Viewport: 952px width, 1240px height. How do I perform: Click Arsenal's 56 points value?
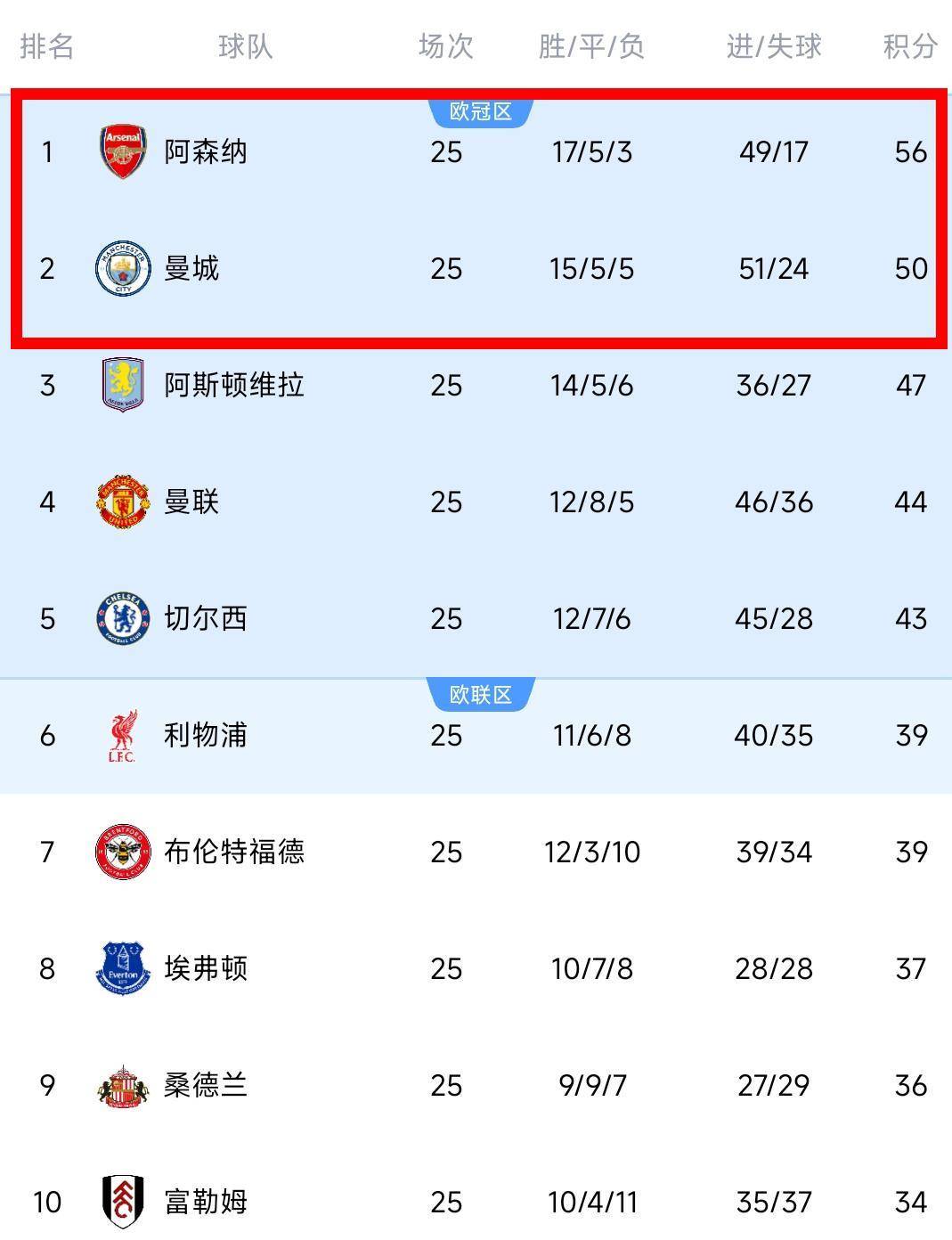911,151
